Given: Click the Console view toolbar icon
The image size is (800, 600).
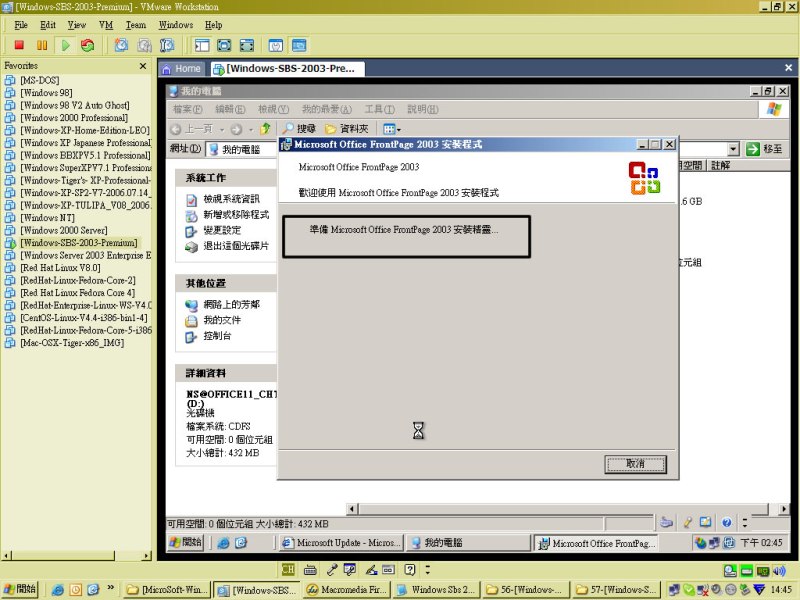Looking at the screenshot, I should click(x=299, y=45).
